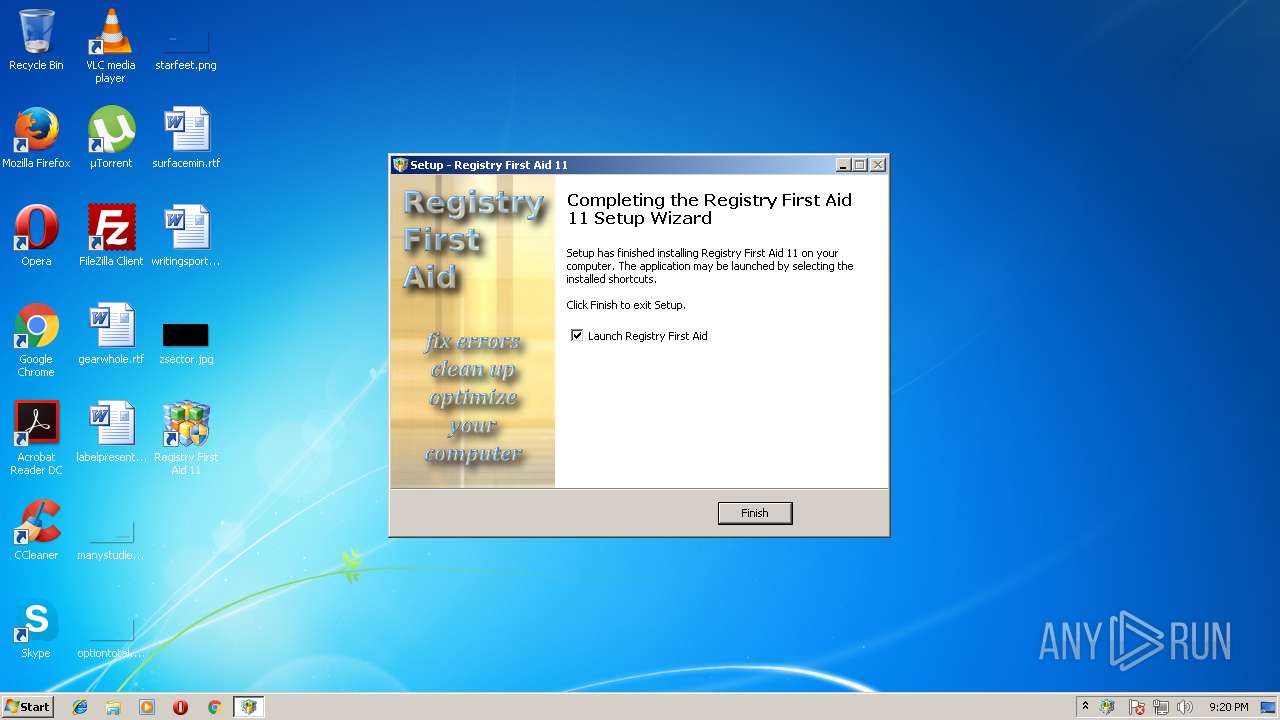Open Registry First Aid 11 desktop shortcut
Screen dimensions: 1280x720
186,438
